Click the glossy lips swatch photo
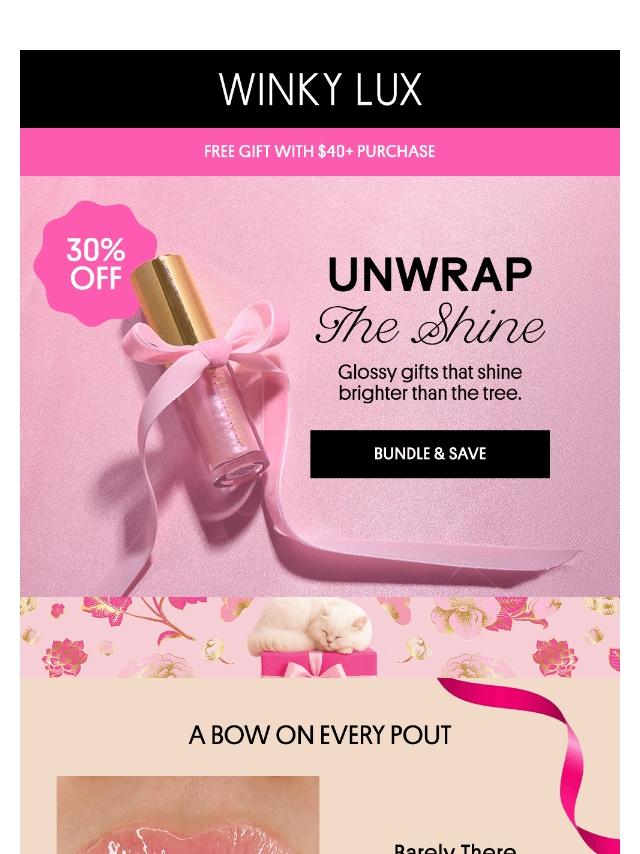Image resolution: width=640 pixels, height=854 pixels. (x=188, y=815)
